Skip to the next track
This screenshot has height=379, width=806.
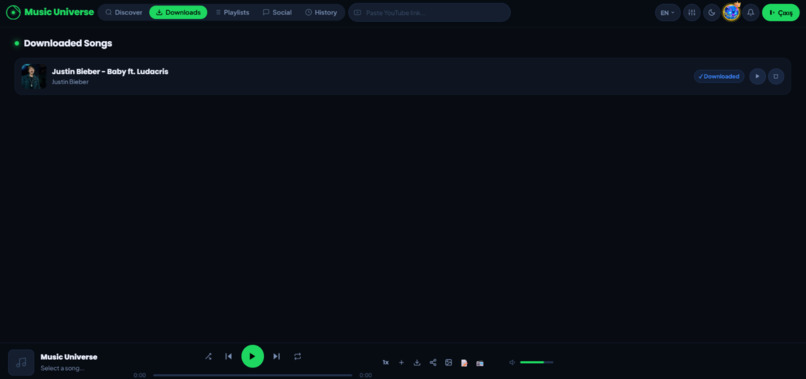(x=277, y=356)
